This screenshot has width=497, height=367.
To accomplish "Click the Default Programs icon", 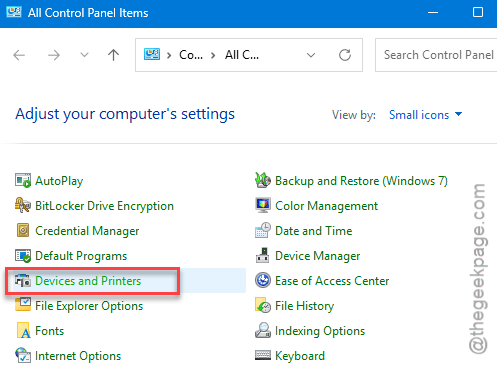I will click(x=23, y=256).
